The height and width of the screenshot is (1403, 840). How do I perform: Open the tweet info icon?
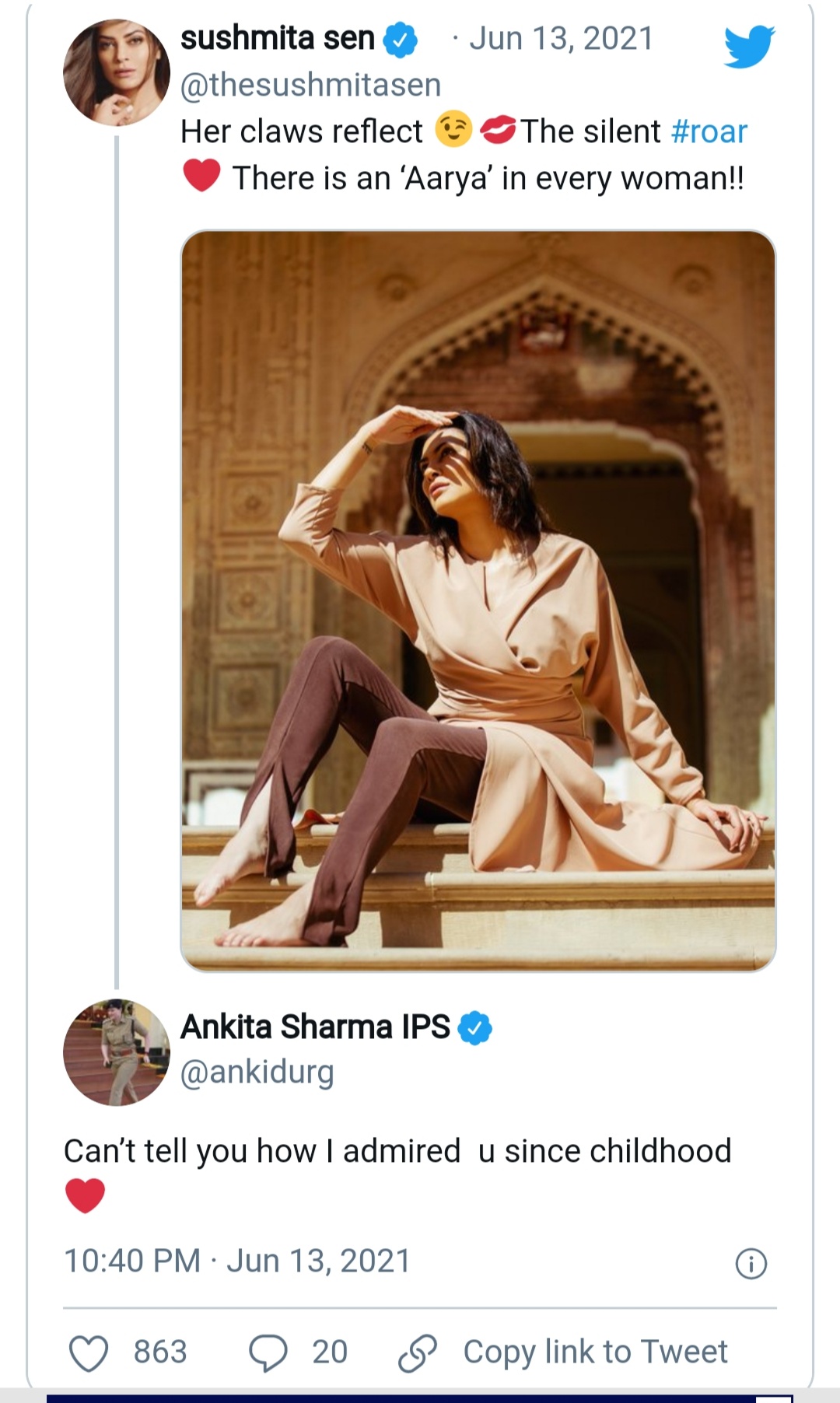click(751, 1264)
